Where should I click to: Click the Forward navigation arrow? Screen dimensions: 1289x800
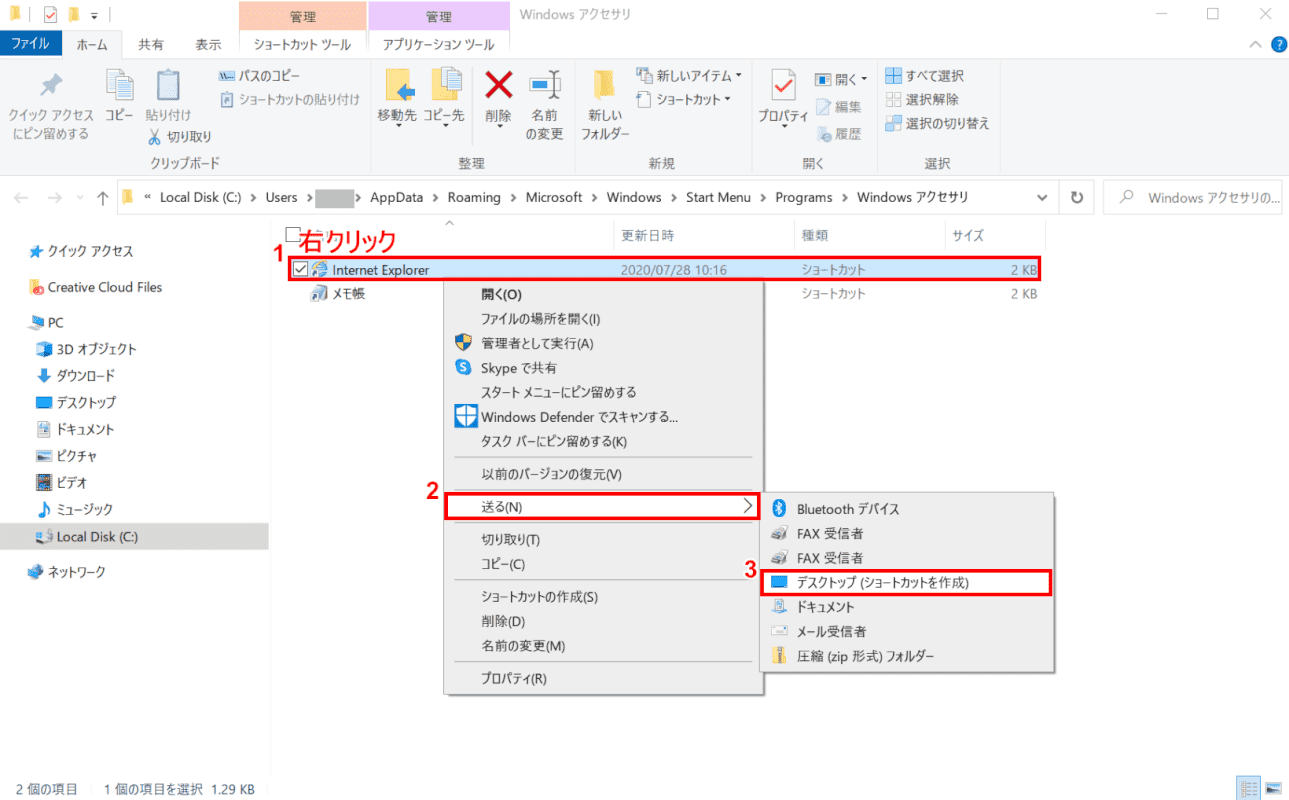coord(54,198)
